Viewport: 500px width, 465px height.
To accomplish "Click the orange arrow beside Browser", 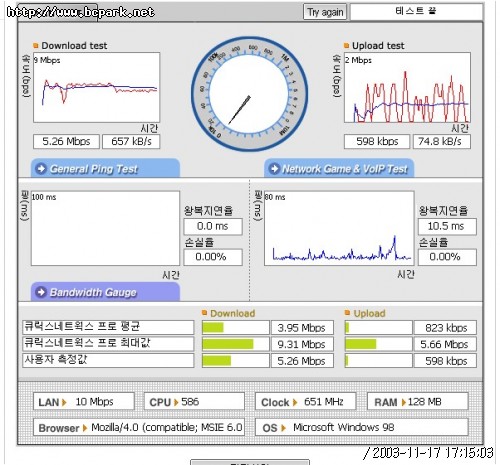I will 85,428.
